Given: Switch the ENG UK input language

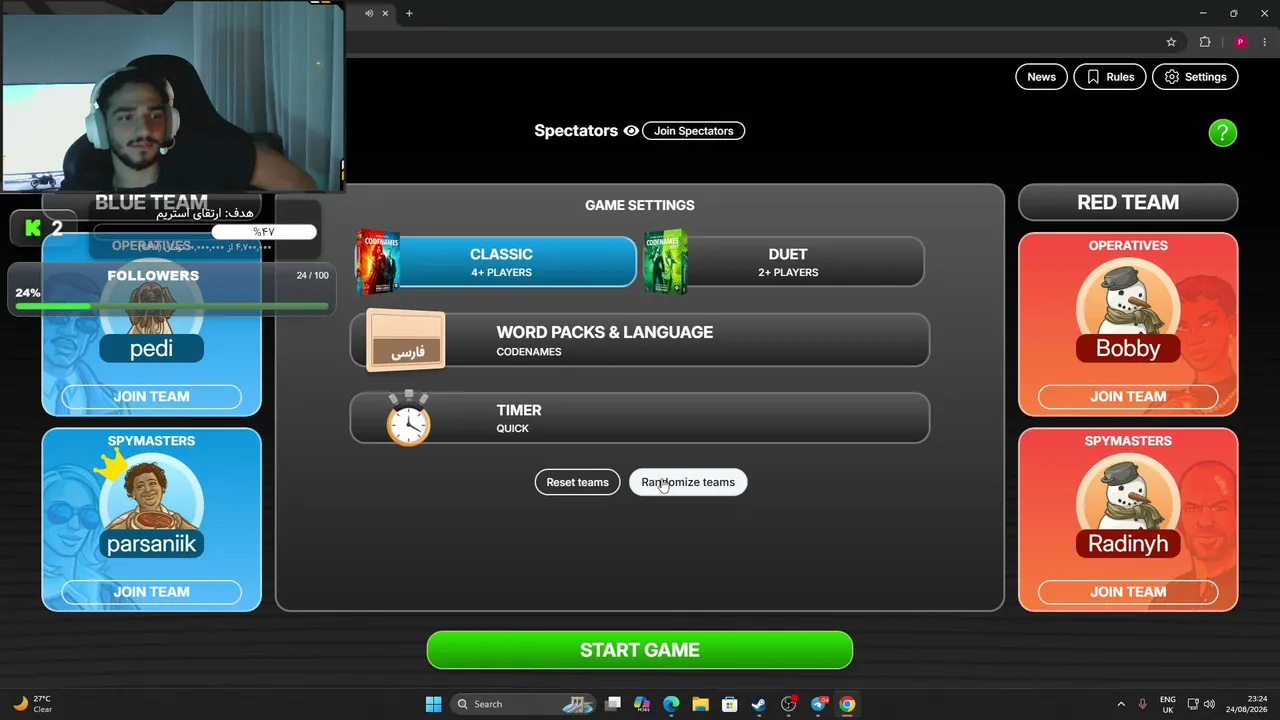Looking at the screenshot, I should tap(1168, 704).
